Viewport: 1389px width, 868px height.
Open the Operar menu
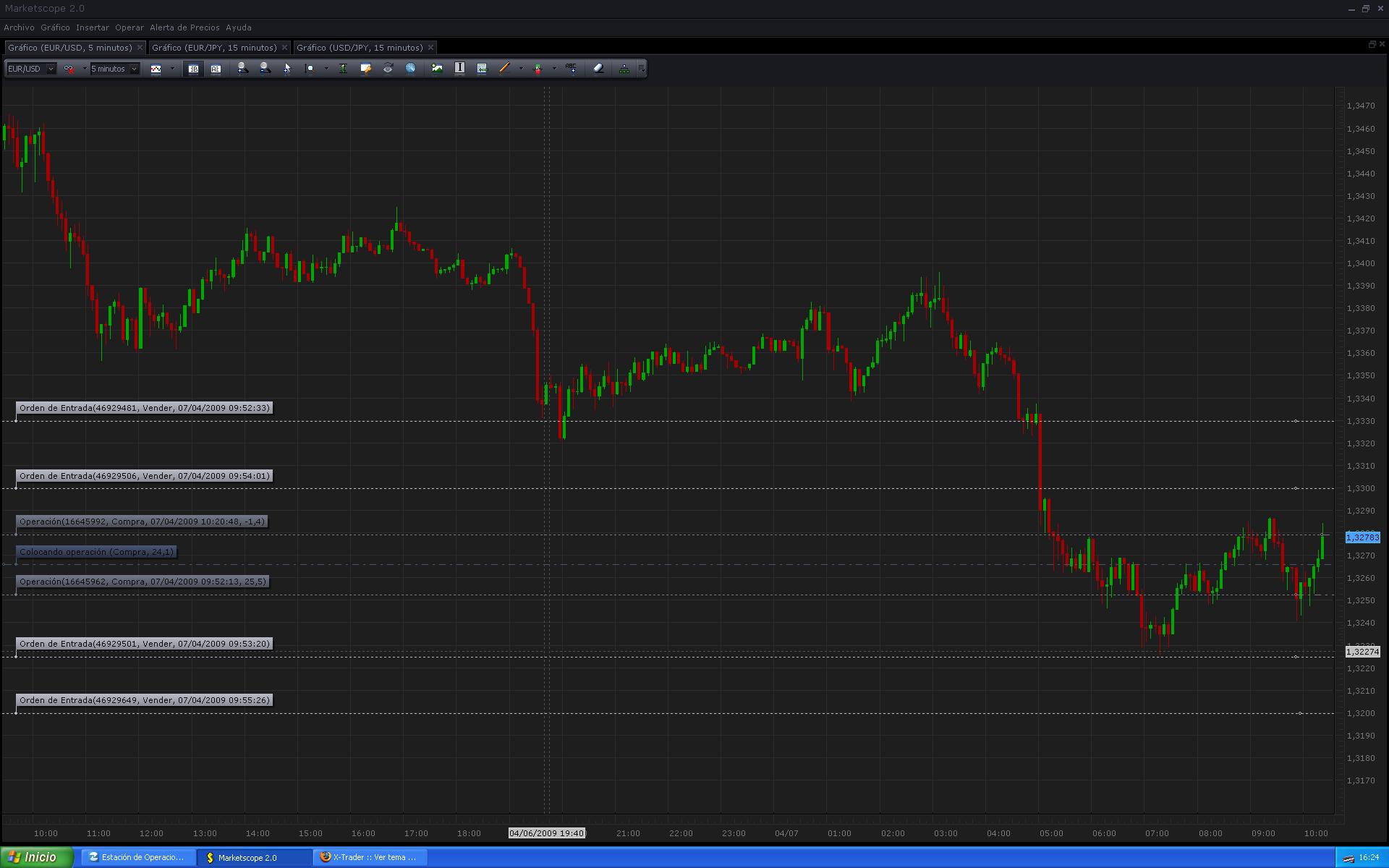tap(129, 27)
